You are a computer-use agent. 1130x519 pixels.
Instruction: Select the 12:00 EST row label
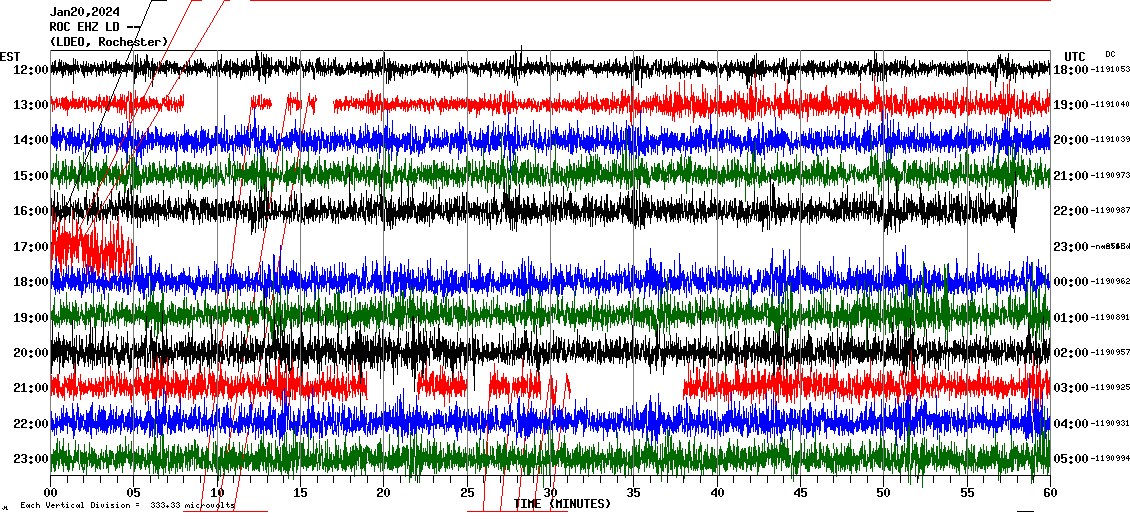(30, 70)
